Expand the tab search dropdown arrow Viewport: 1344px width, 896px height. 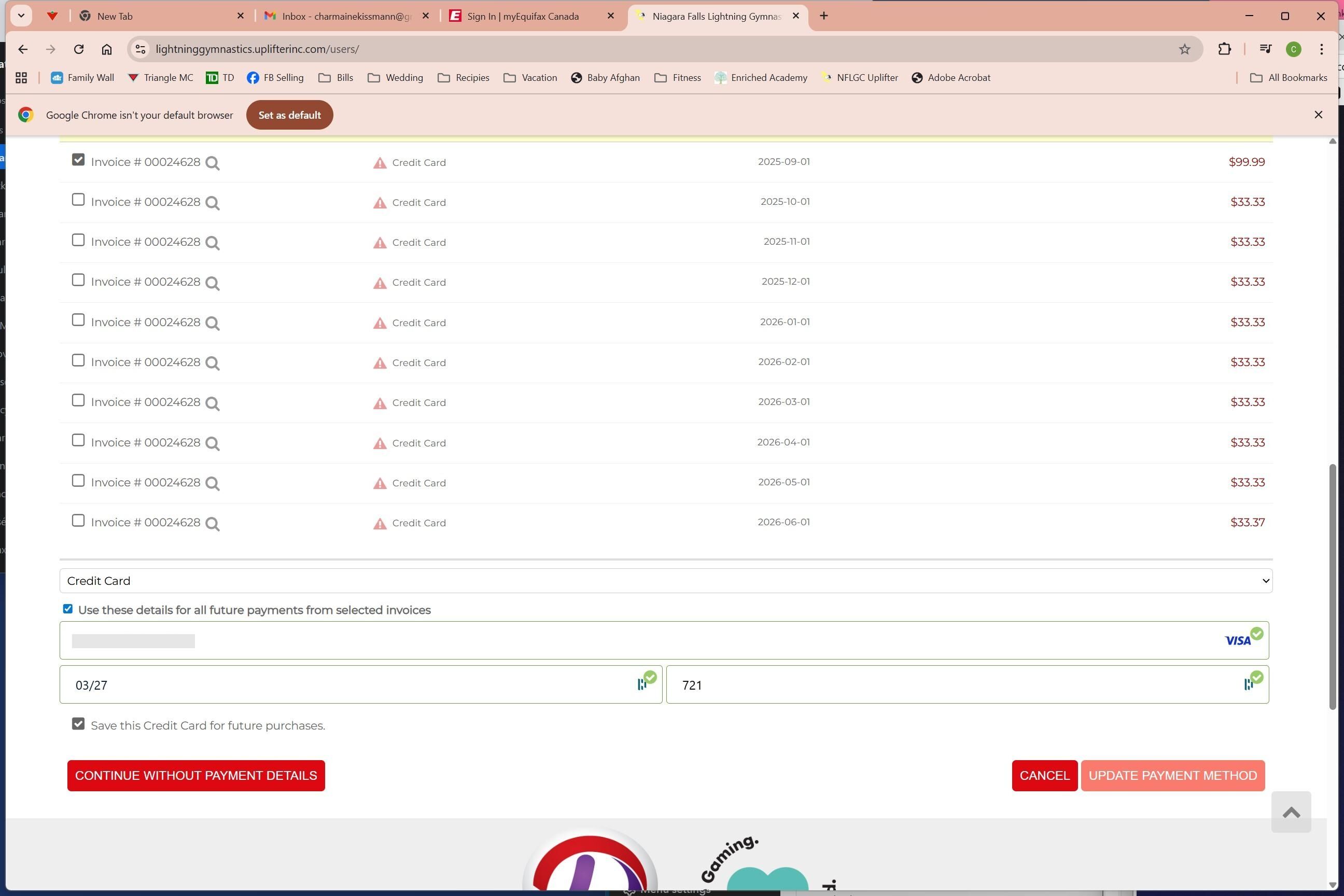21,16
